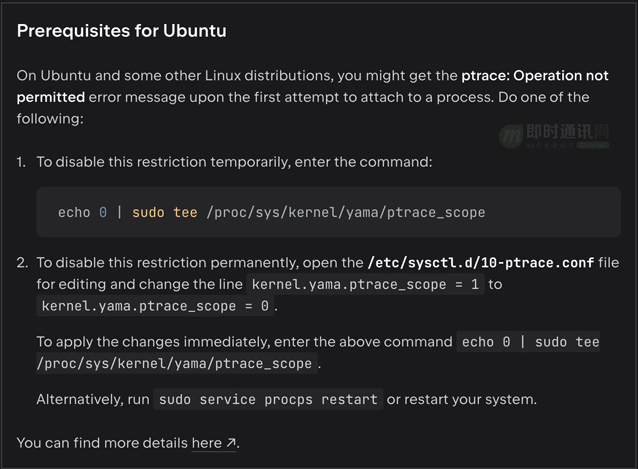Select the 即时通讯网 watermark text

[568, 131]
